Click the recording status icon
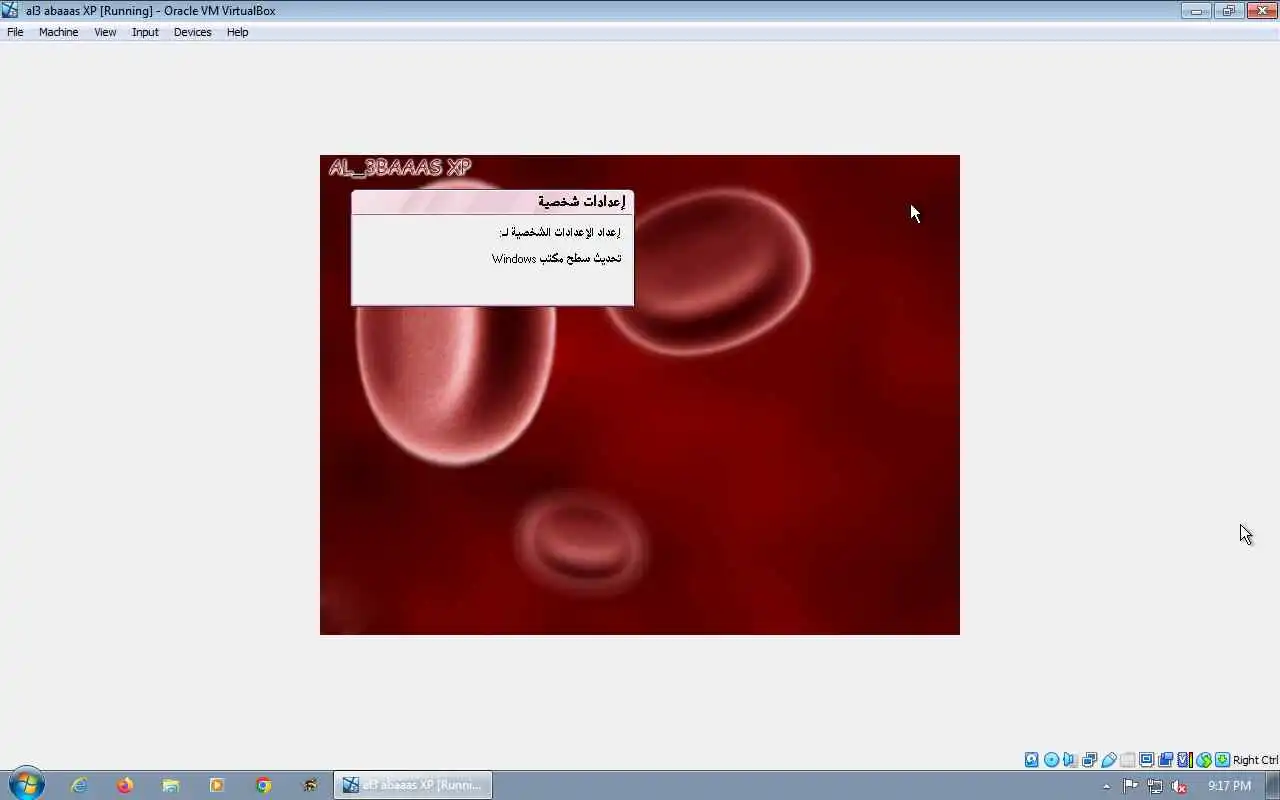Image resolution: width=1280 pixels, height=800 pixels. [1165, 760]
